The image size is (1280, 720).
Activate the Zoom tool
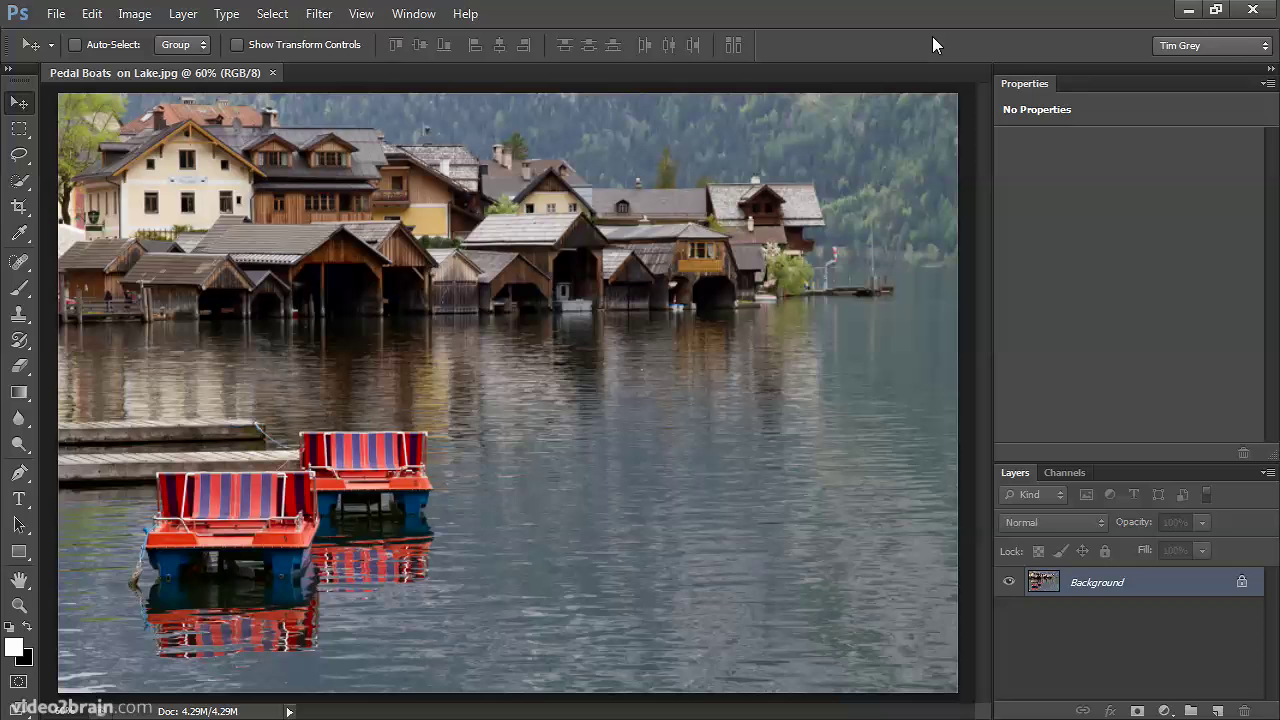(19, 605)
